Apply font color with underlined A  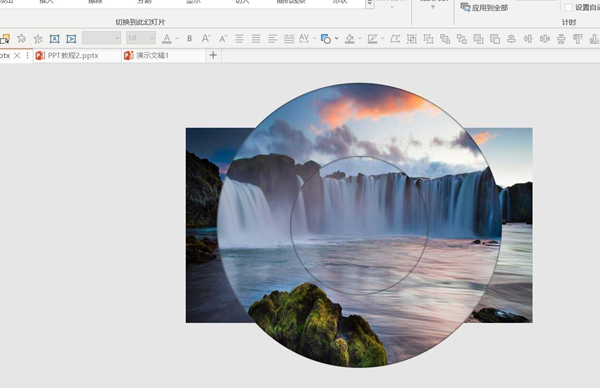[166, 39]
